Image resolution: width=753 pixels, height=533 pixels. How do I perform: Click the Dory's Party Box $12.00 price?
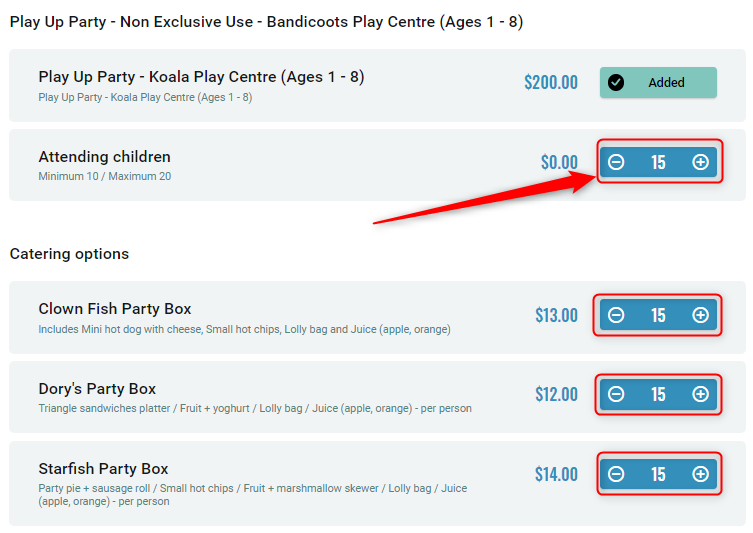pos(556,394)
